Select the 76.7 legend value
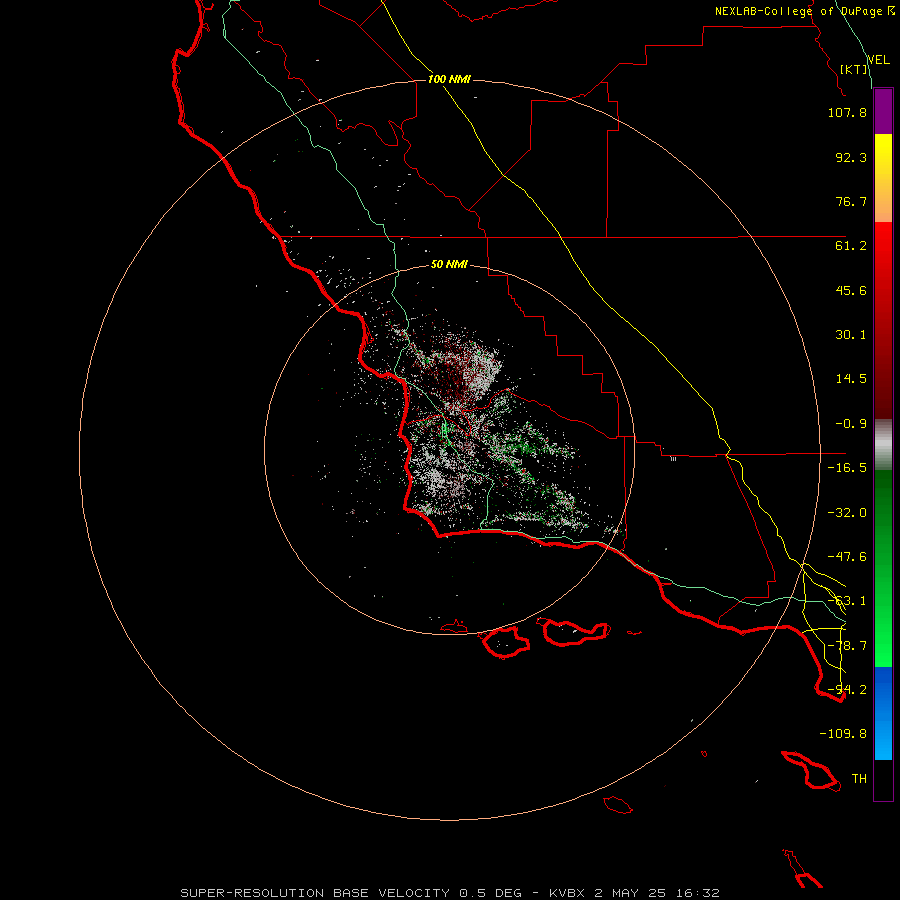This screenshot has width=900, height=900. (x=851, y=201)
